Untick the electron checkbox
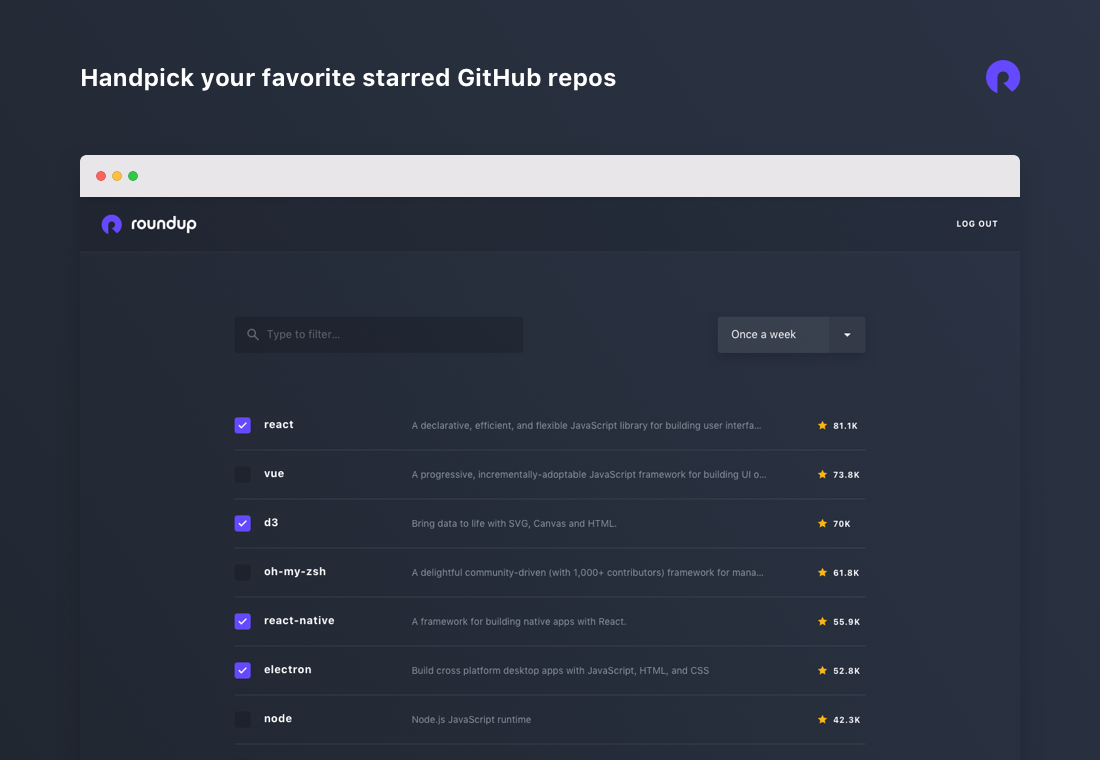This screenshot has width=1100, height=760. (x=243, y=670)
